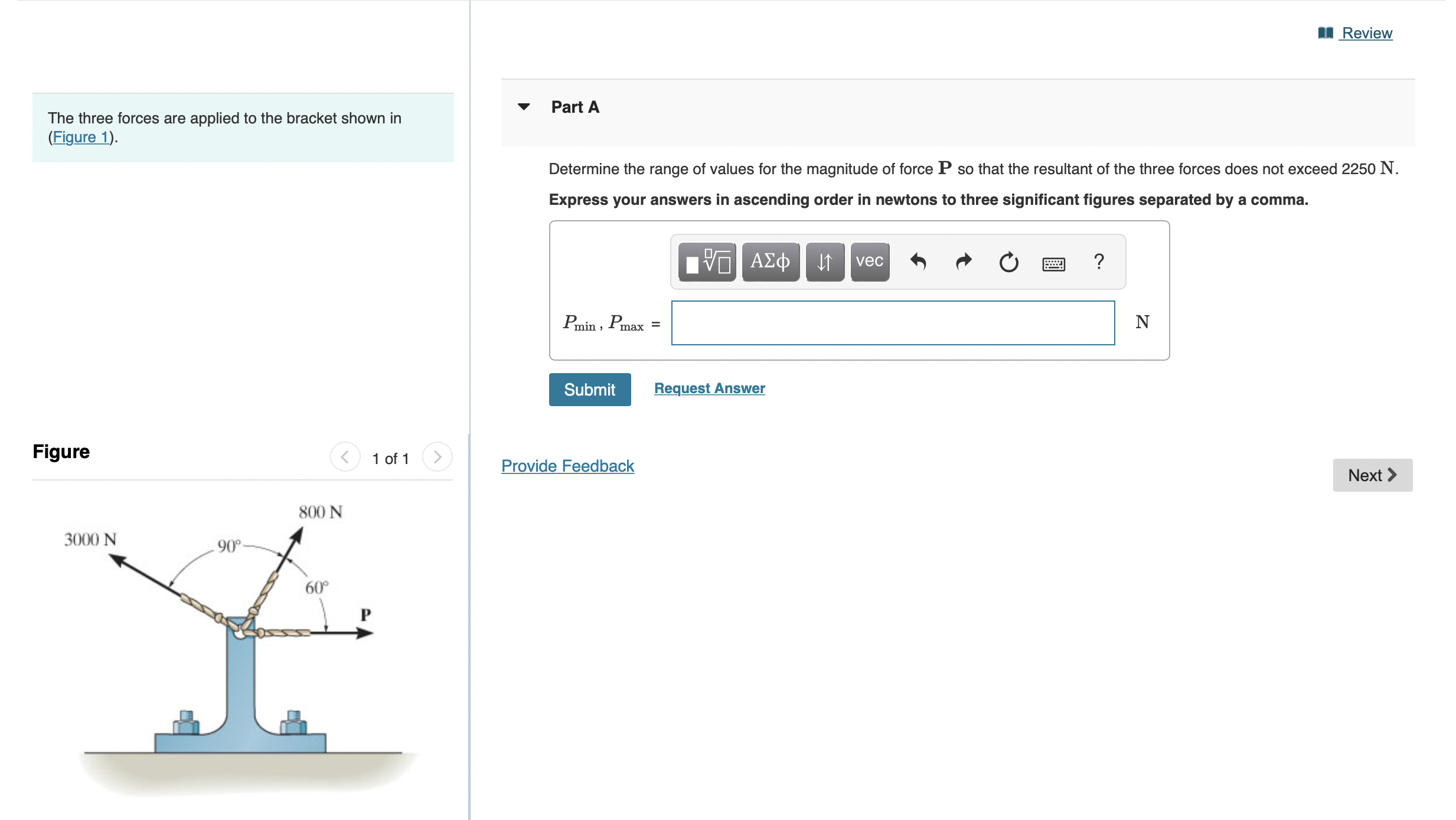The height and width of the screenshot is (820, 1456).
Task: Undo the last answer entry
Action: [x=918, y=262]
